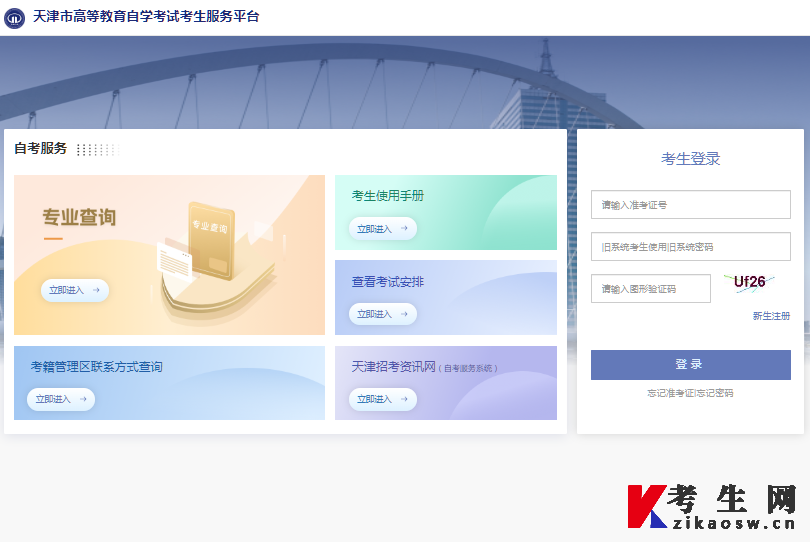Focus the 请输入图形验证码 captcha input

click(x=650, y=288)
